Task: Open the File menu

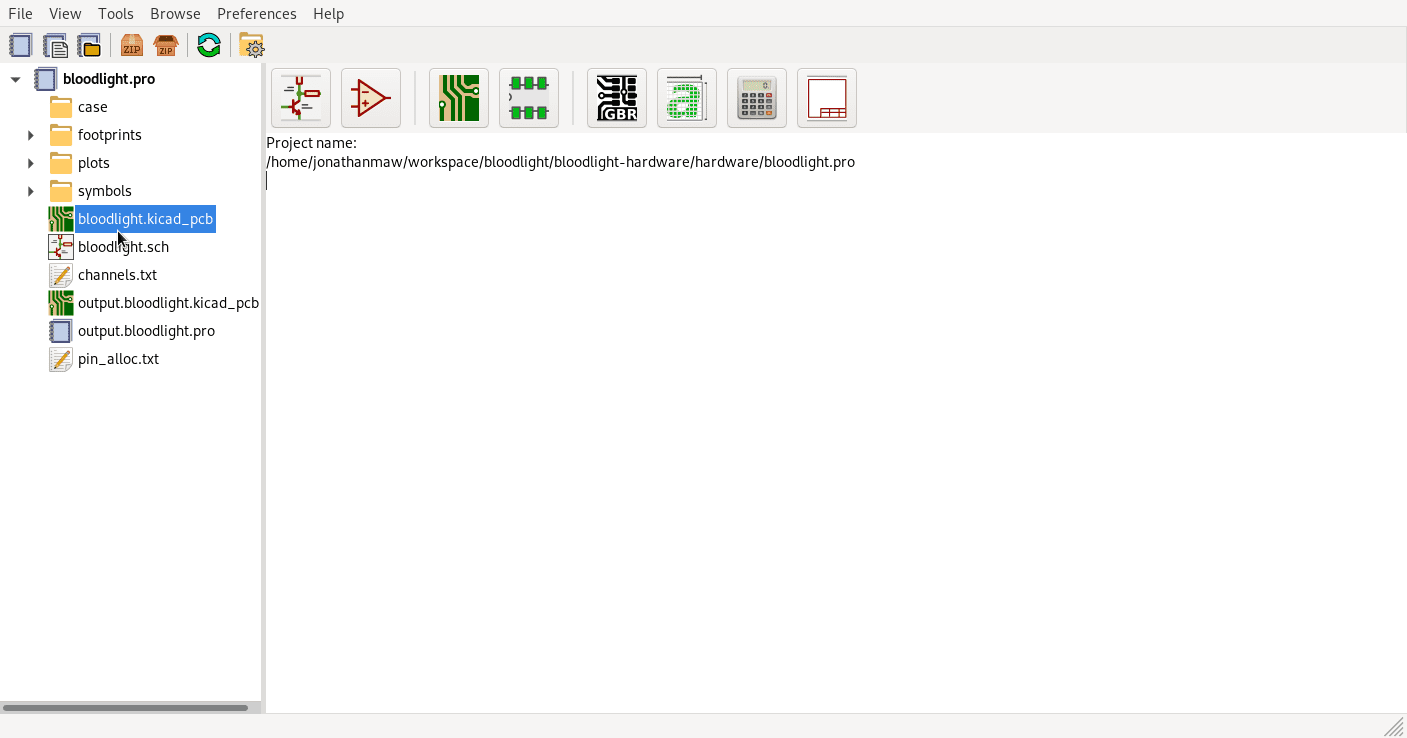Action: coord(20,13)
